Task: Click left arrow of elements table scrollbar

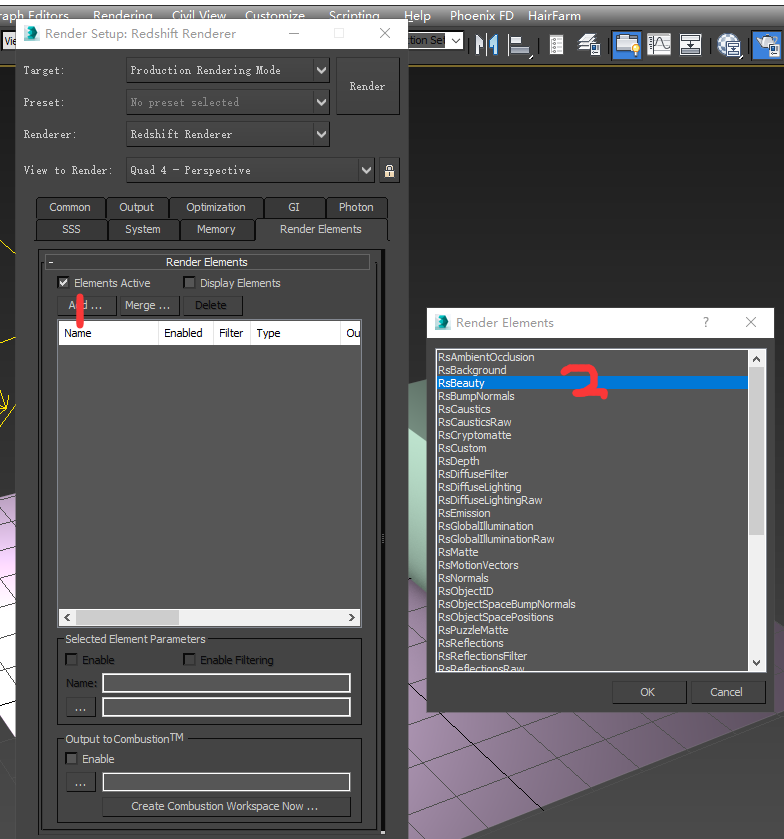Action: pos(67,617)
